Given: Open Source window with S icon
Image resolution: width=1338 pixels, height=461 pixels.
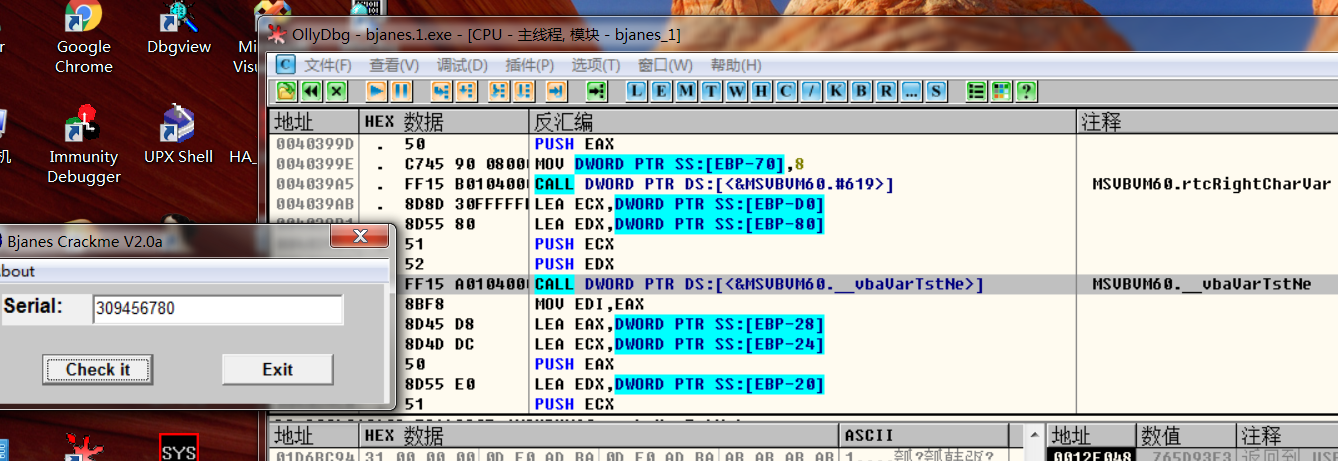Looking at the screenshot, I should (937, 92).
